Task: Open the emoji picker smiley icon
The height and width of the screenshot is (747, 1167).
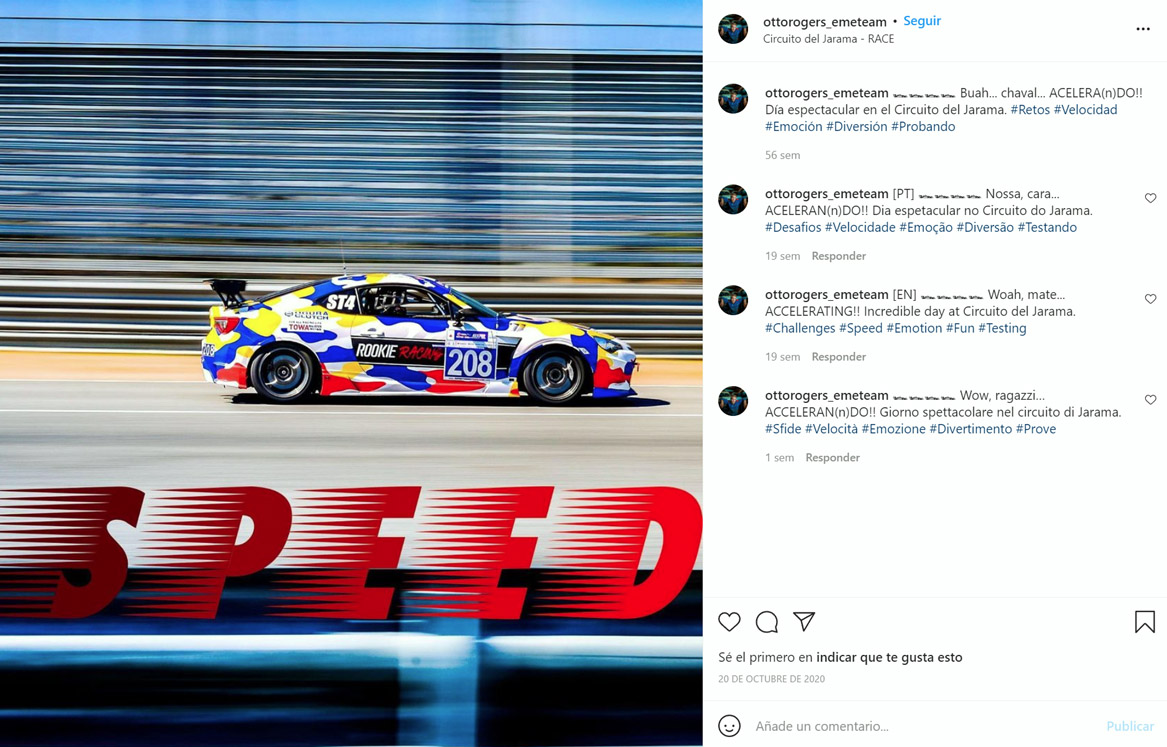Action: click(x=729, y=725)
